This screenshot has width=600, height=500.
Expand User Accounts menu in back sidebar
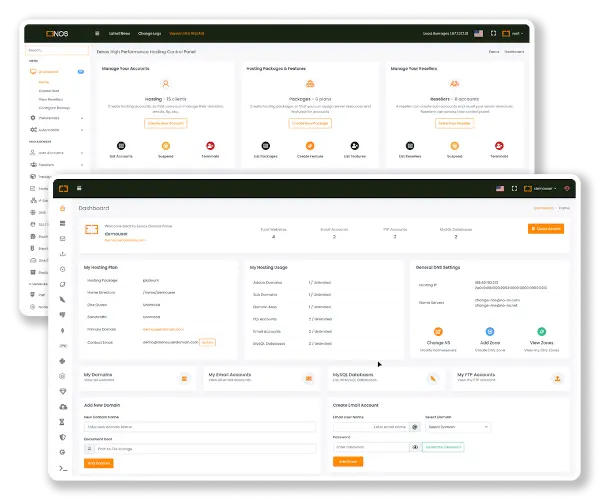click(x=57, y=153)
